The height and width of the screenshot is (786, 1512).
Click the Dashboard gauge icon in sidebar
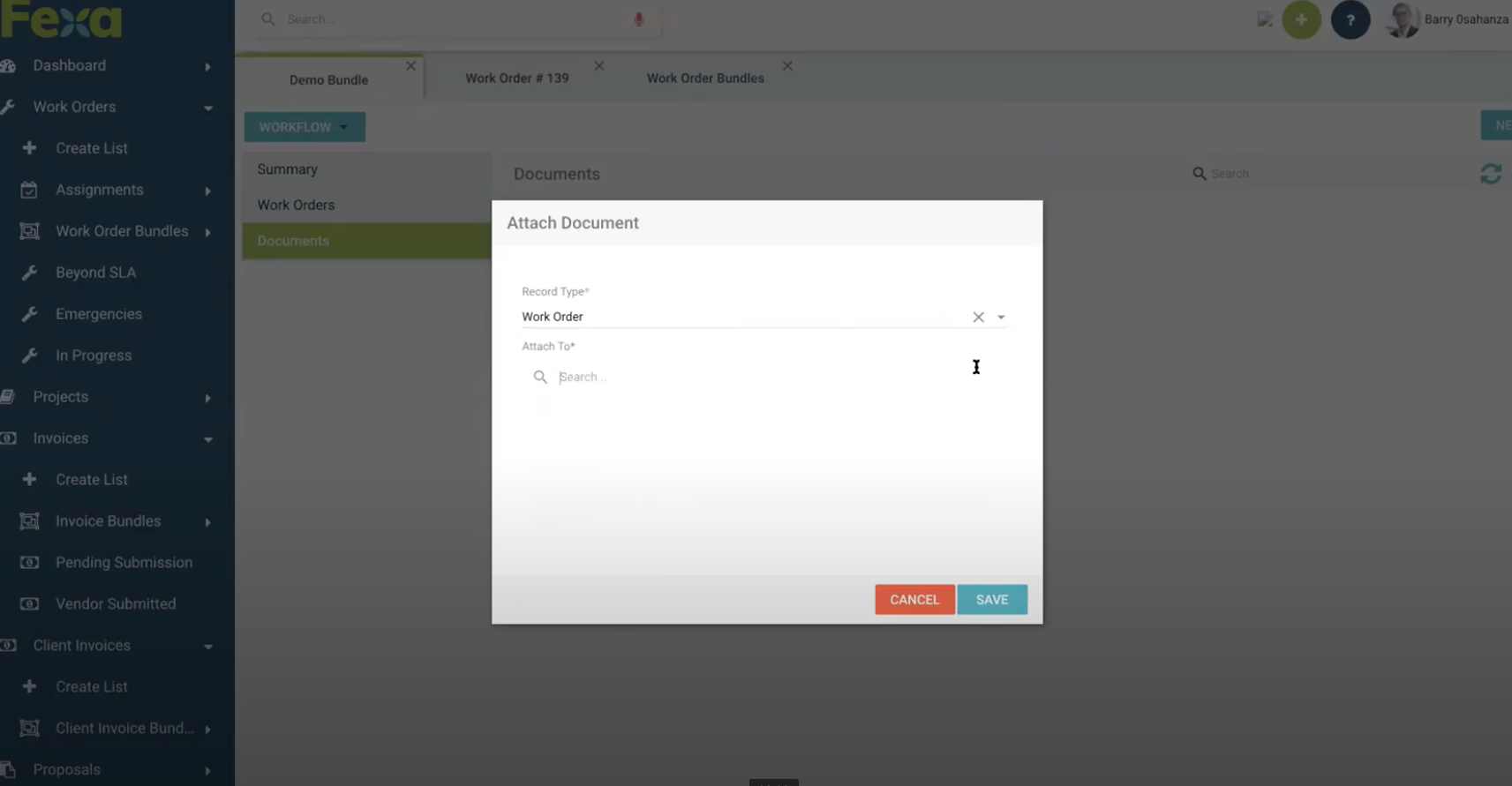(9, 66)
